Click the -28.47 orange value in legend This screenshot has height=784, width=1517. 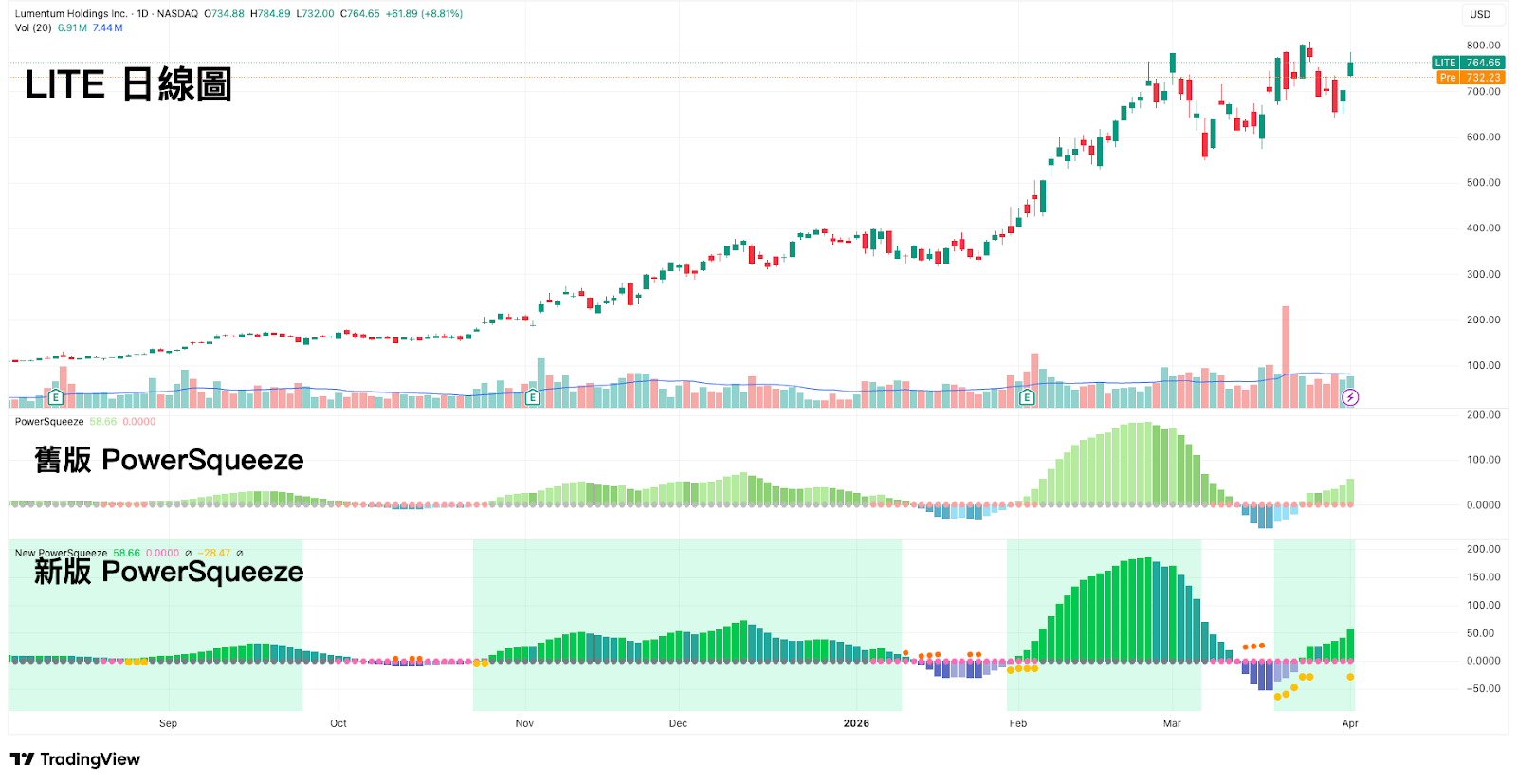214,554
